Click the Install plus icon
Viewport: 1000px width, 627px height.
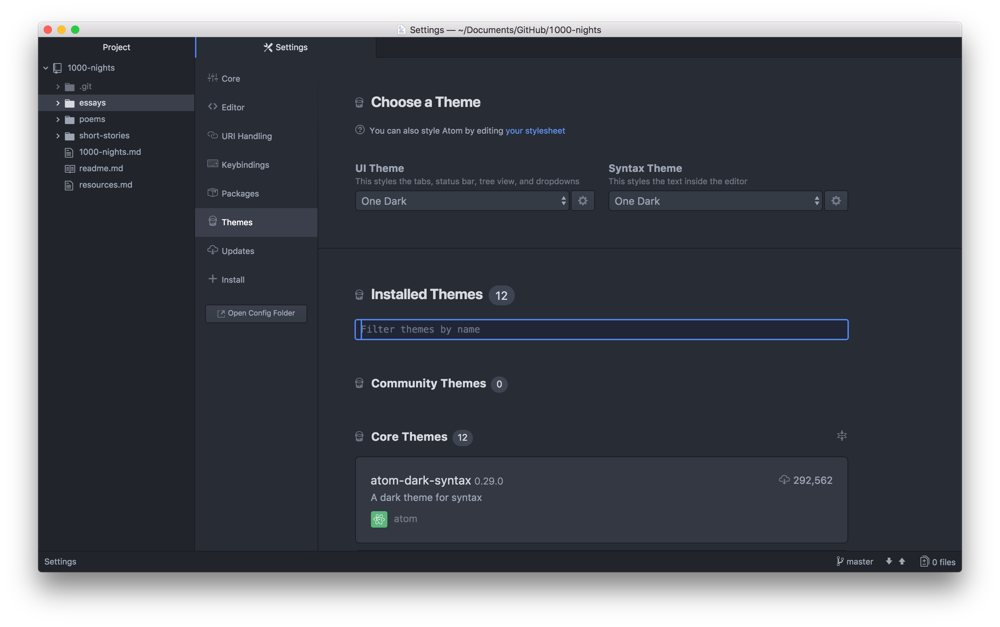(212, 279)
